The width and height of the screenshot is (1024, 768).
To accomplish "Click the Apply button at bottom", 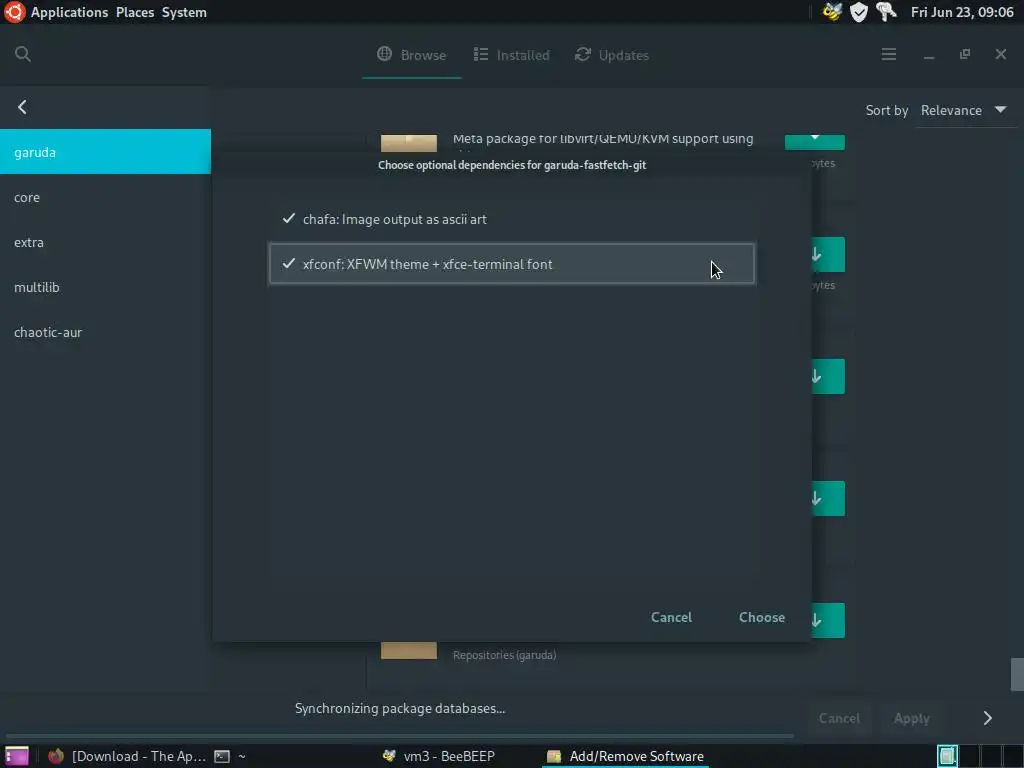I will tap(912, 718).
